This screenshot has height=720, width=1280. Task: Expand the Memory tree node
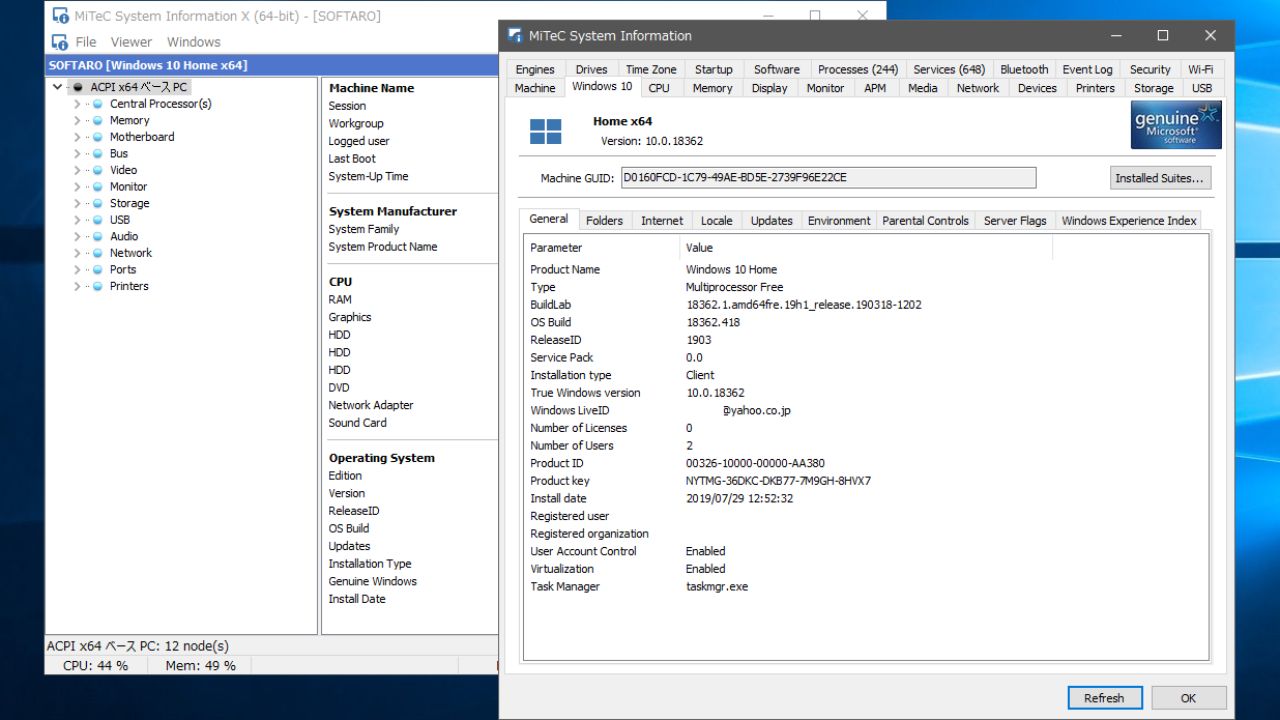pos(77,120)
